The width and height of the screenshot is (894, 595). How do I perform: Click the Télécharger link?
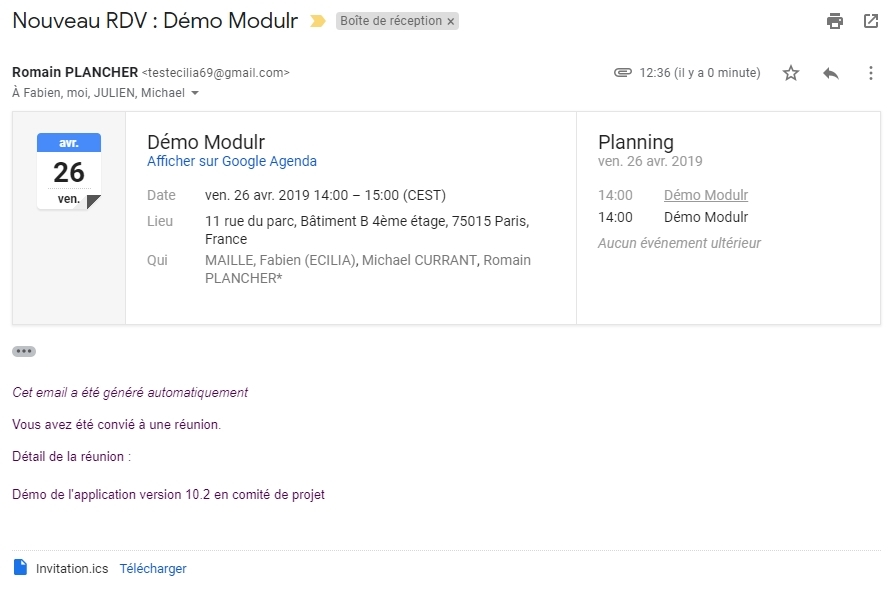point(153,568)
